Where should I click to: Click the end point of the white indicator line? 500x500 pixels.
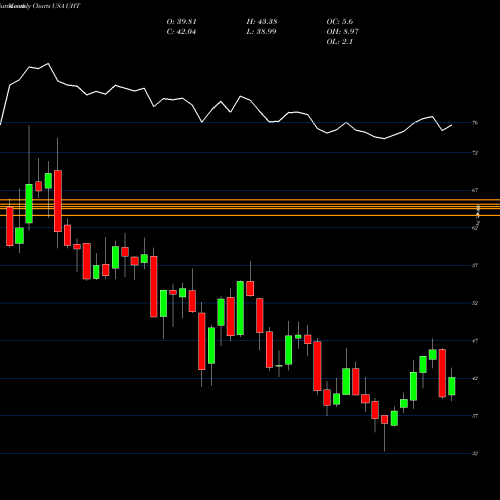click(x=452, y=125)
